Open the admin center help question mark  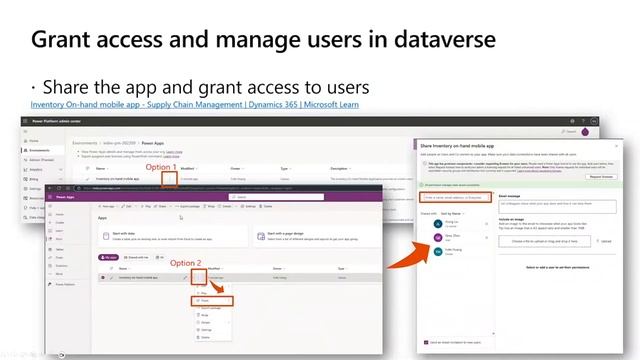pyautogui.click(x=583, y=121)
